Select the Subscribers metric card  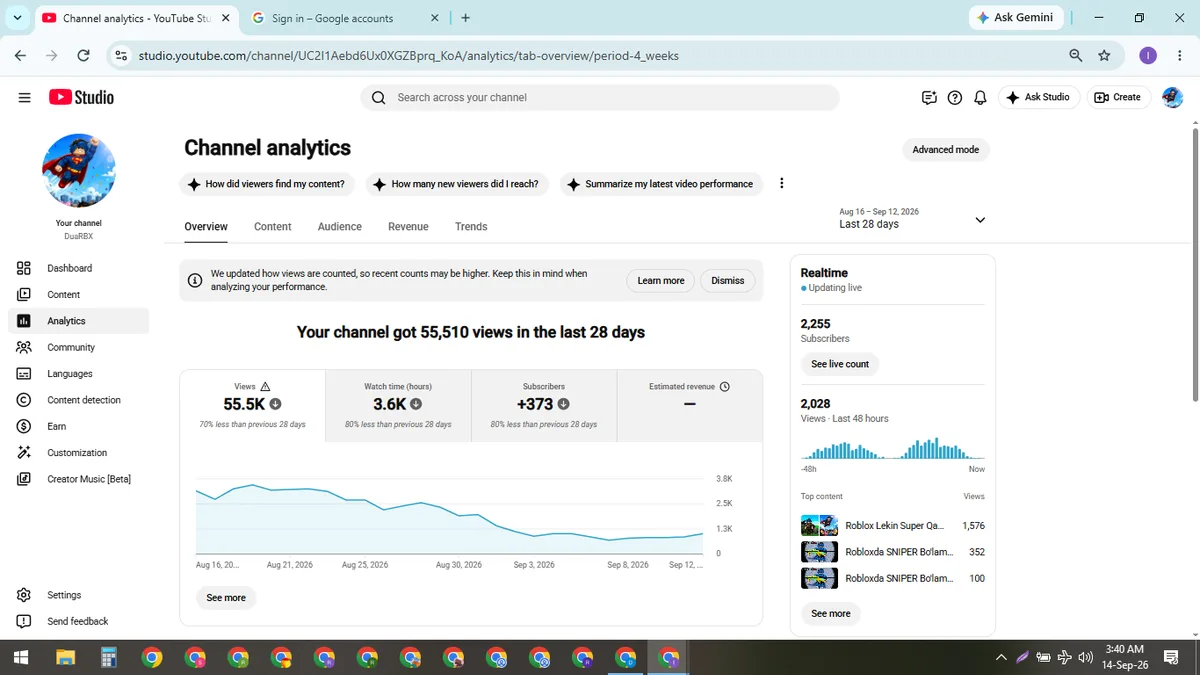click(544, 406)
